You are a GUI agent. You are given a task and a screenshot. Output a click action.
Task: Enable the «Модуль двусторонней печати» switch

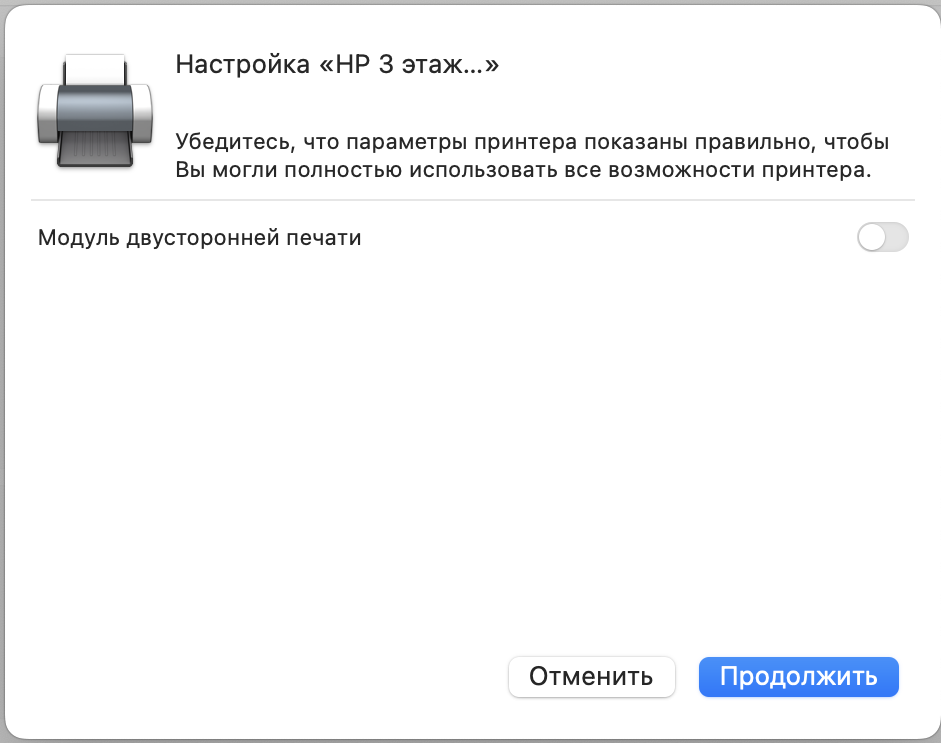882,238
